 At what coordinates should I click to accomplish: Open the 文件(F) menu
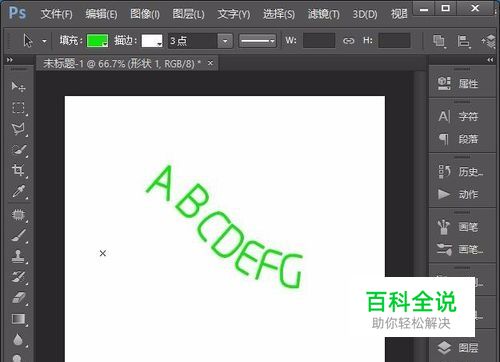point(56,14)
